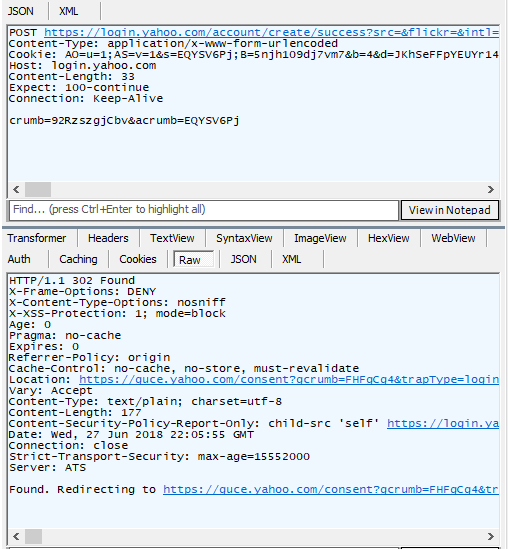508x549 pixels.
Task: Switch to the WebView tab
Action: (453, 238)
